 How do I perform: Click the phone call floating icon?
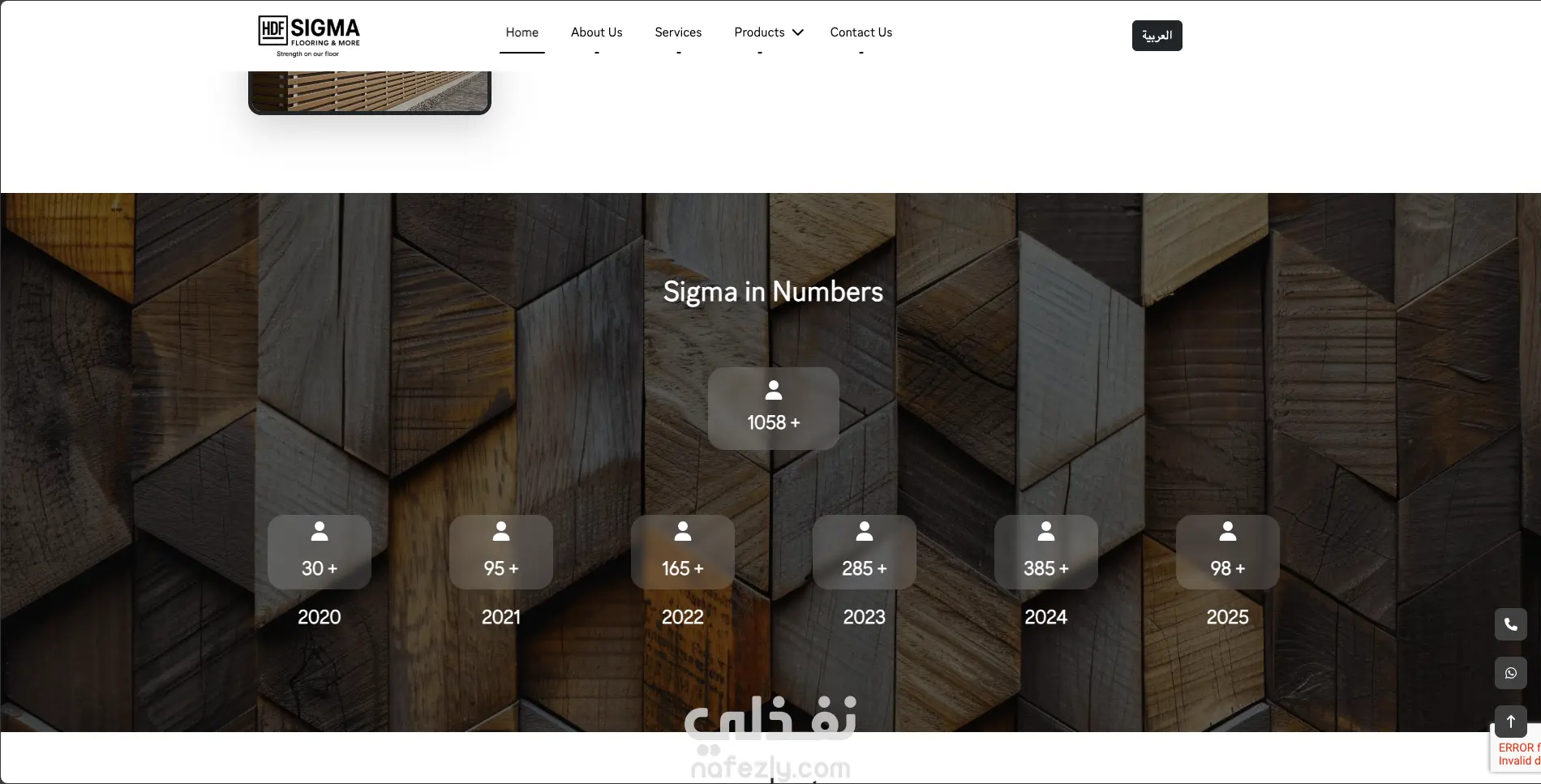tap(1511, 624)
